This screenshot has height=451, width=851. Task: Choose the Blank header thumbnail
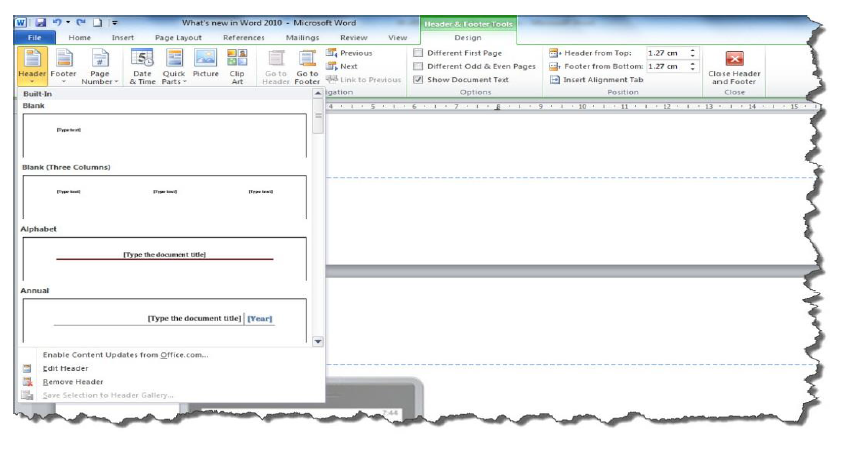click(164, 135)
